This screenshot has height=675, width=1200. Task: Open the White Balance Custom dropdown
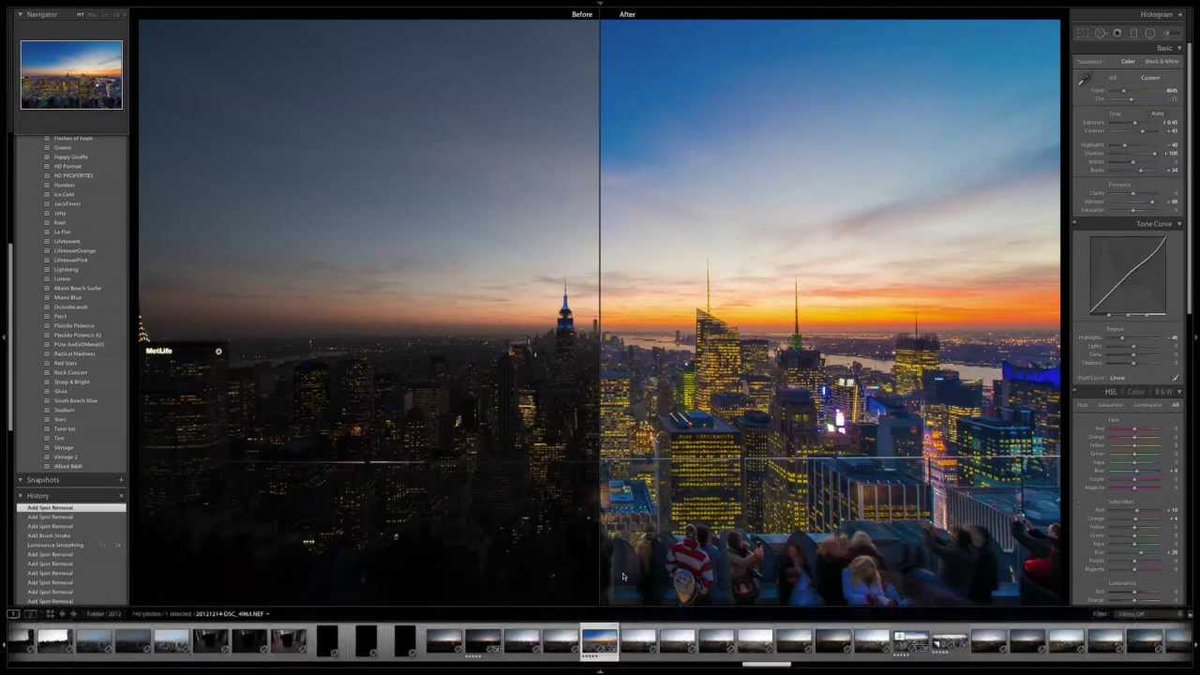tap(1151, 78)
